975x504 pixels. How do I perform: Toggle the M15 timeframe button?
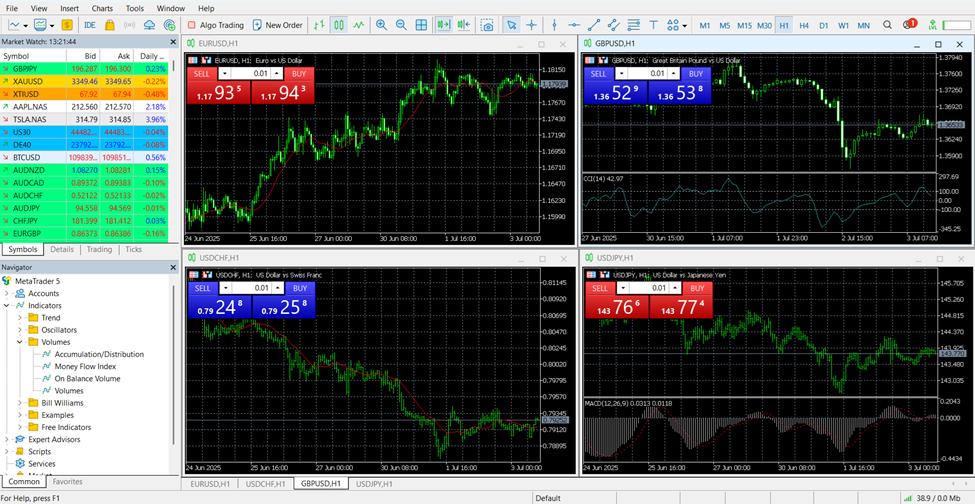tap(744, 25)
